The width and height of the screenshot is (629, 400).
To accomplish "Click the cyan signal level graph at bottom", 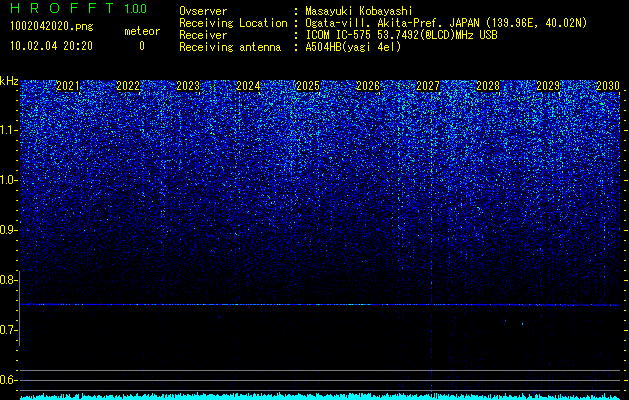I will 320,396.
